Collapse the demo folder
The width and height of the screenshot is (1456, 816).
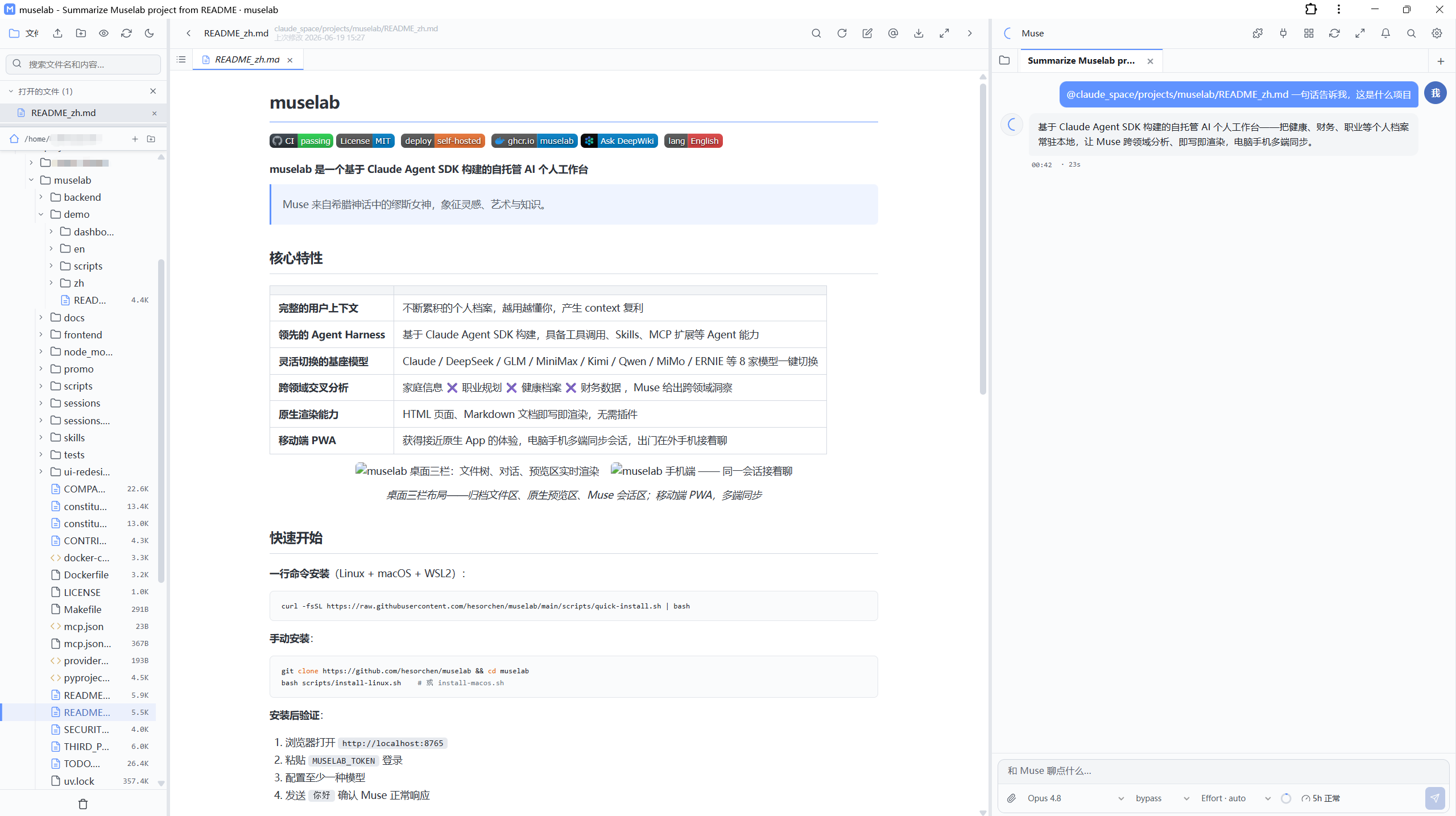click(x=41, y=214)
